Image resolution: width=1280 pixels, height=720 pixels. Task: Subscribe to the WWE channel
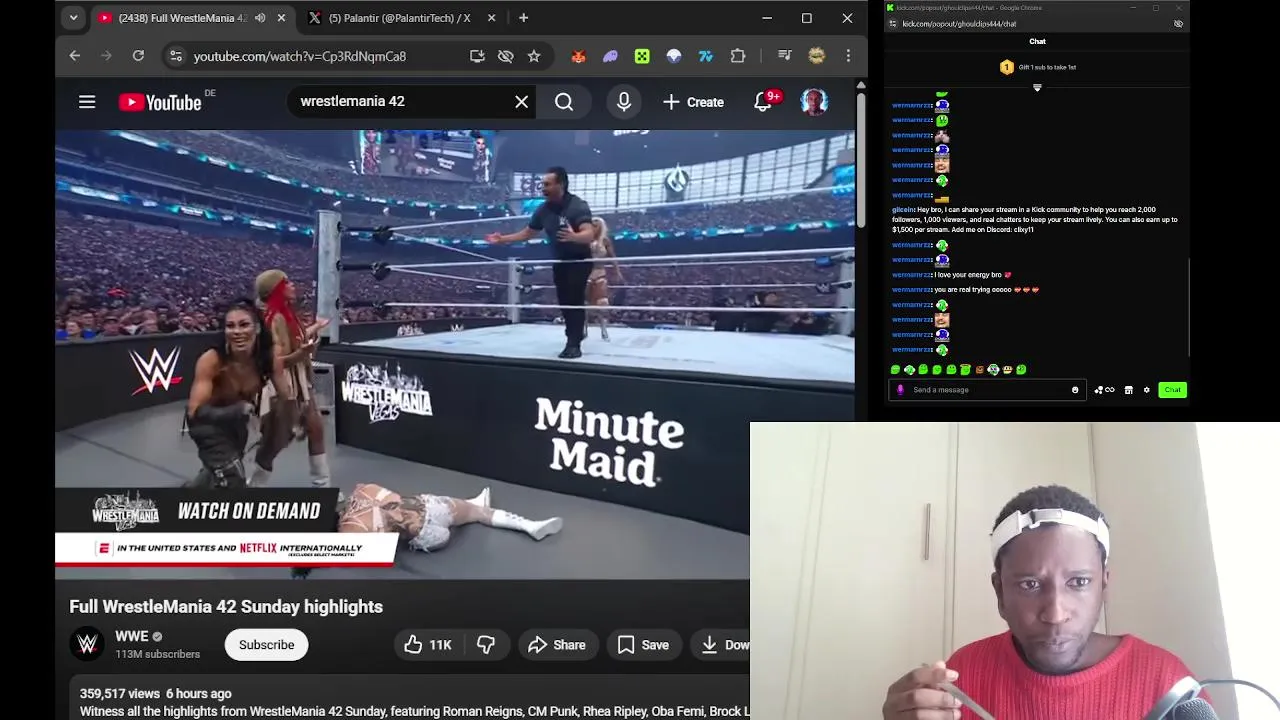pos(266,645)
